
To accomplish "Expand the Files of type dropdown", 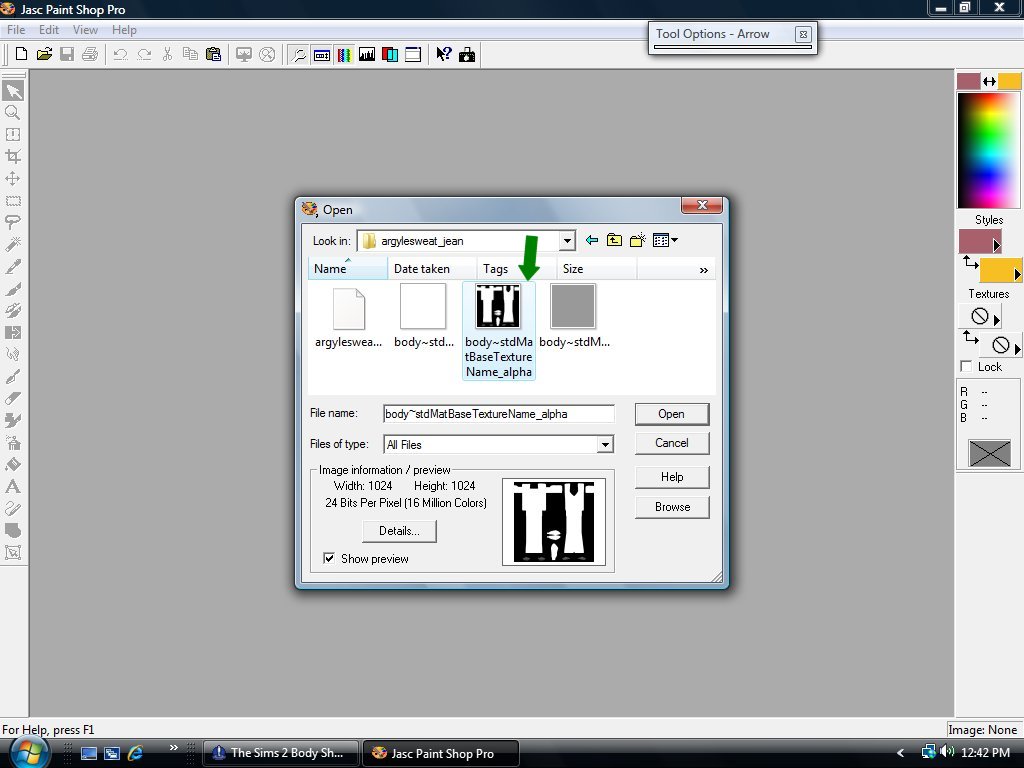I will [x=605, y=445].
